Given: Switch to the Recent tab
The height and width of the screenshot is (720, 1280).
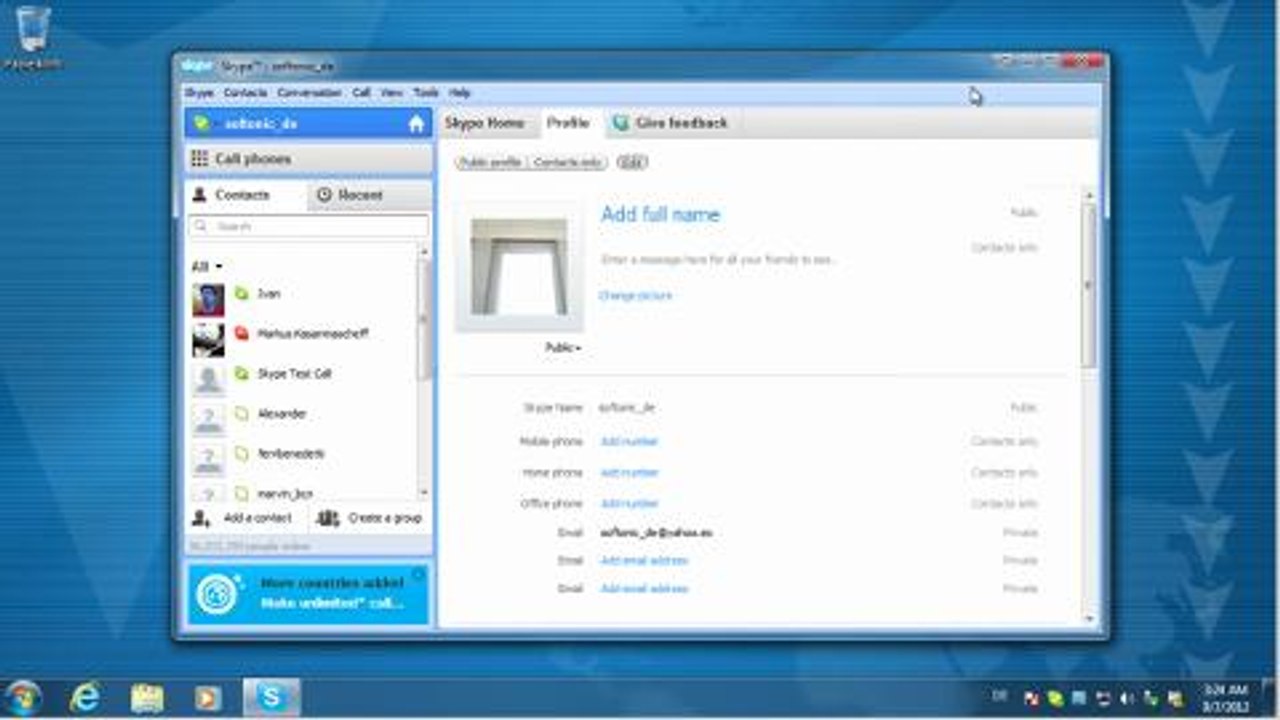Looking at the screenshot, I should pyautogui.click(x=369, y=195).
